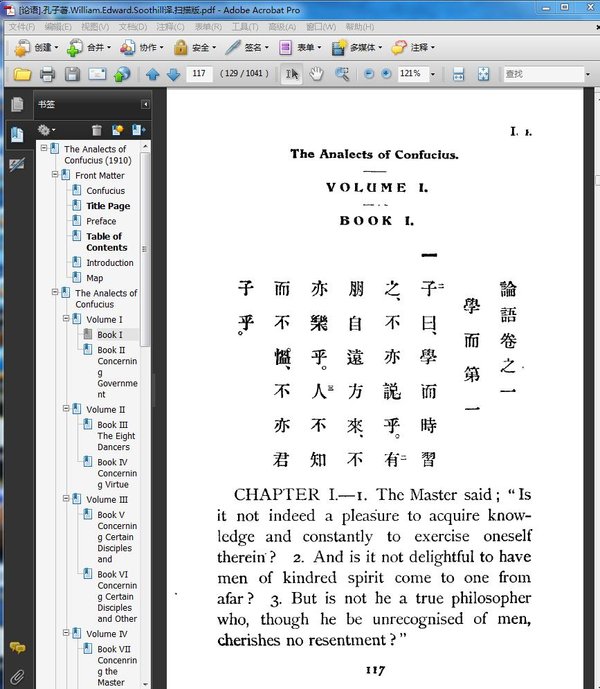Viewport: 600px width, 689px height.
Task: Click the fit-width scrolling mode icon
Action: tap(458, 73)
